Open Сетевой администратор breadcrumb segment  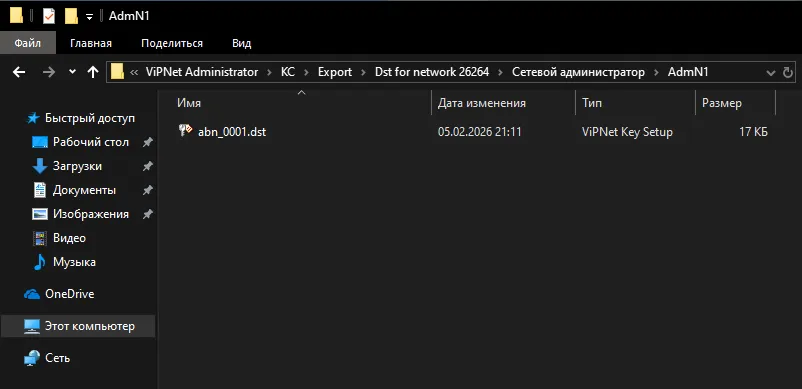(578, 72)
